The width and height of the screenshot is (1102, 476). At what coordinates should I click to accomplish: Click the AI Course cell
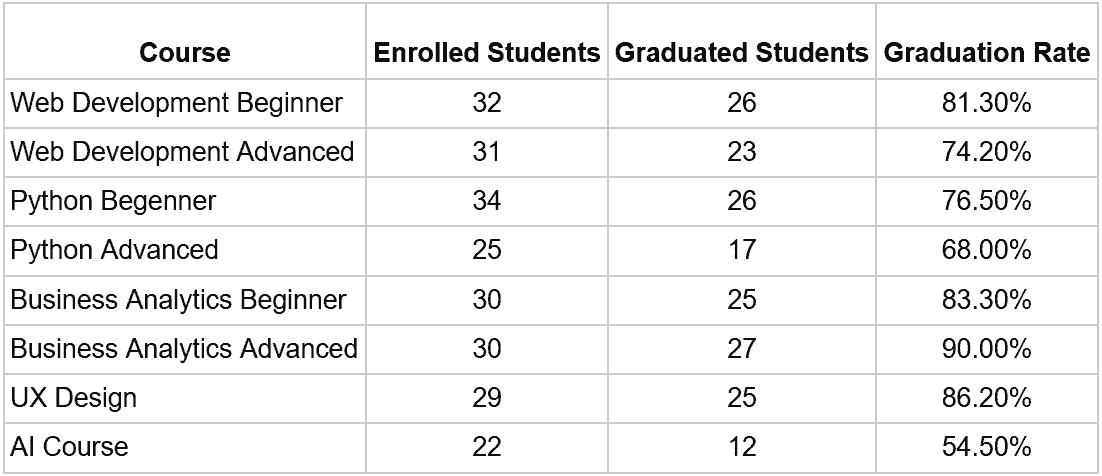point(69,446)
